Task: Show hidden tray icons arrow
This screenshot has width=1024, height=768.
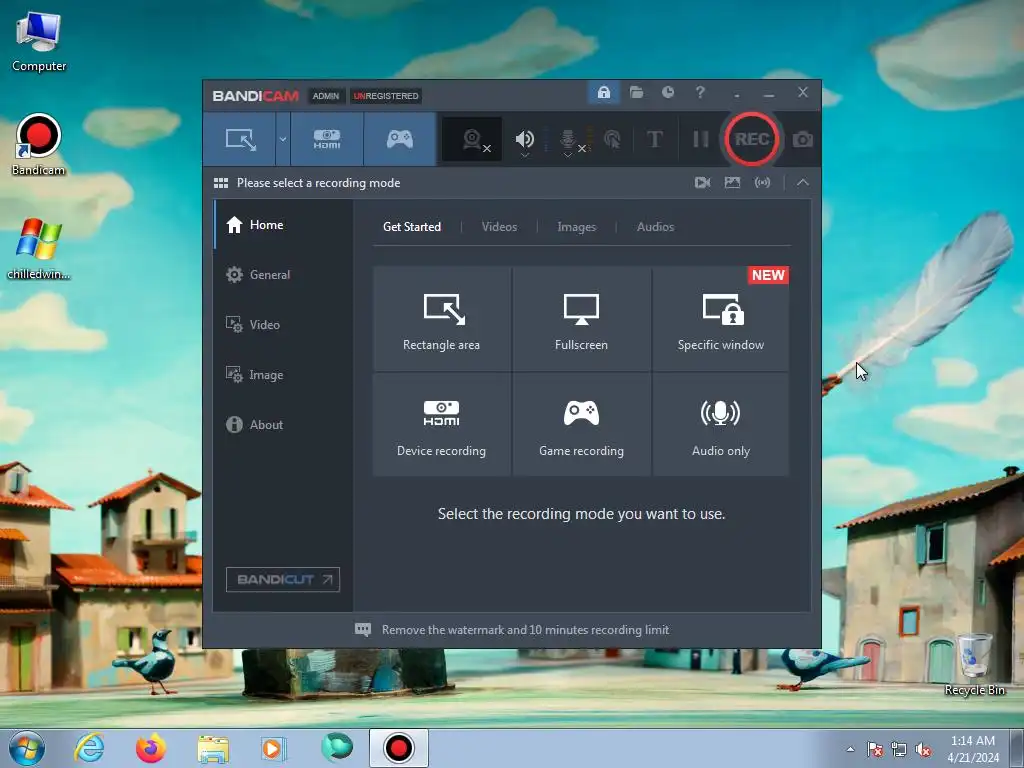Action: [850, 749]
